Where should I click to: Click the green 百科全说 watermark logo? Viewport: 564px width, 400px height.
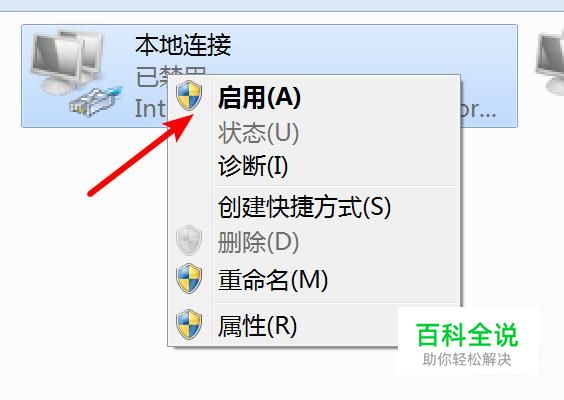[x=467, y=335]
